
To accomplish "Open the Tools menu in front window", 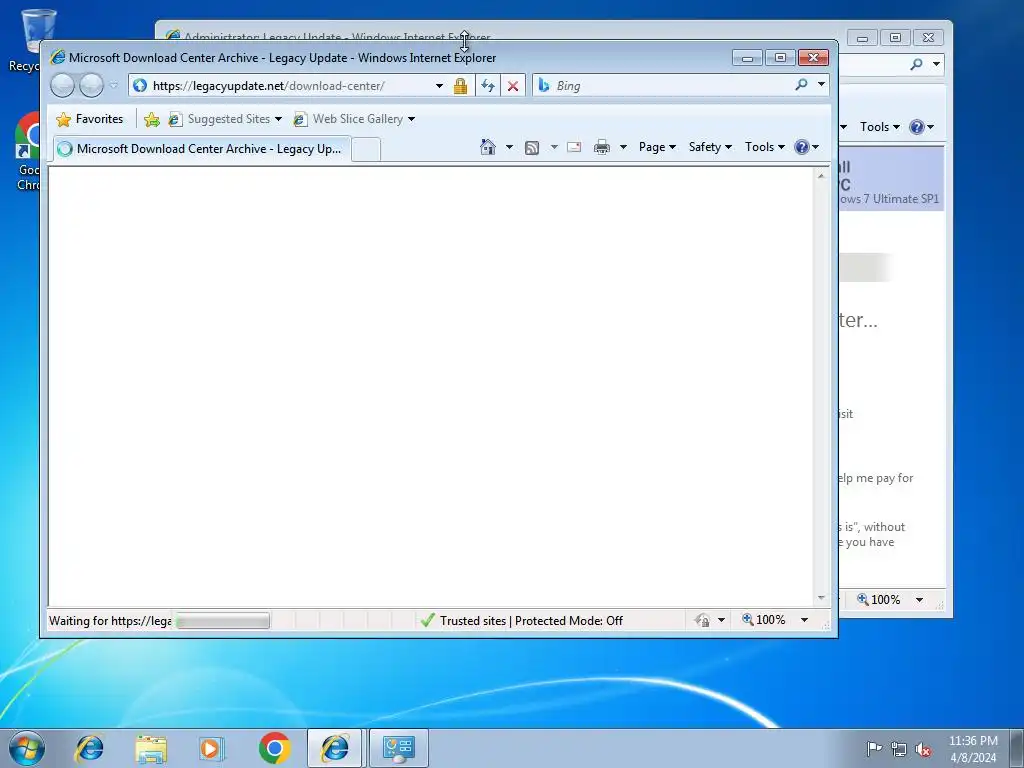I will [765, 147].
